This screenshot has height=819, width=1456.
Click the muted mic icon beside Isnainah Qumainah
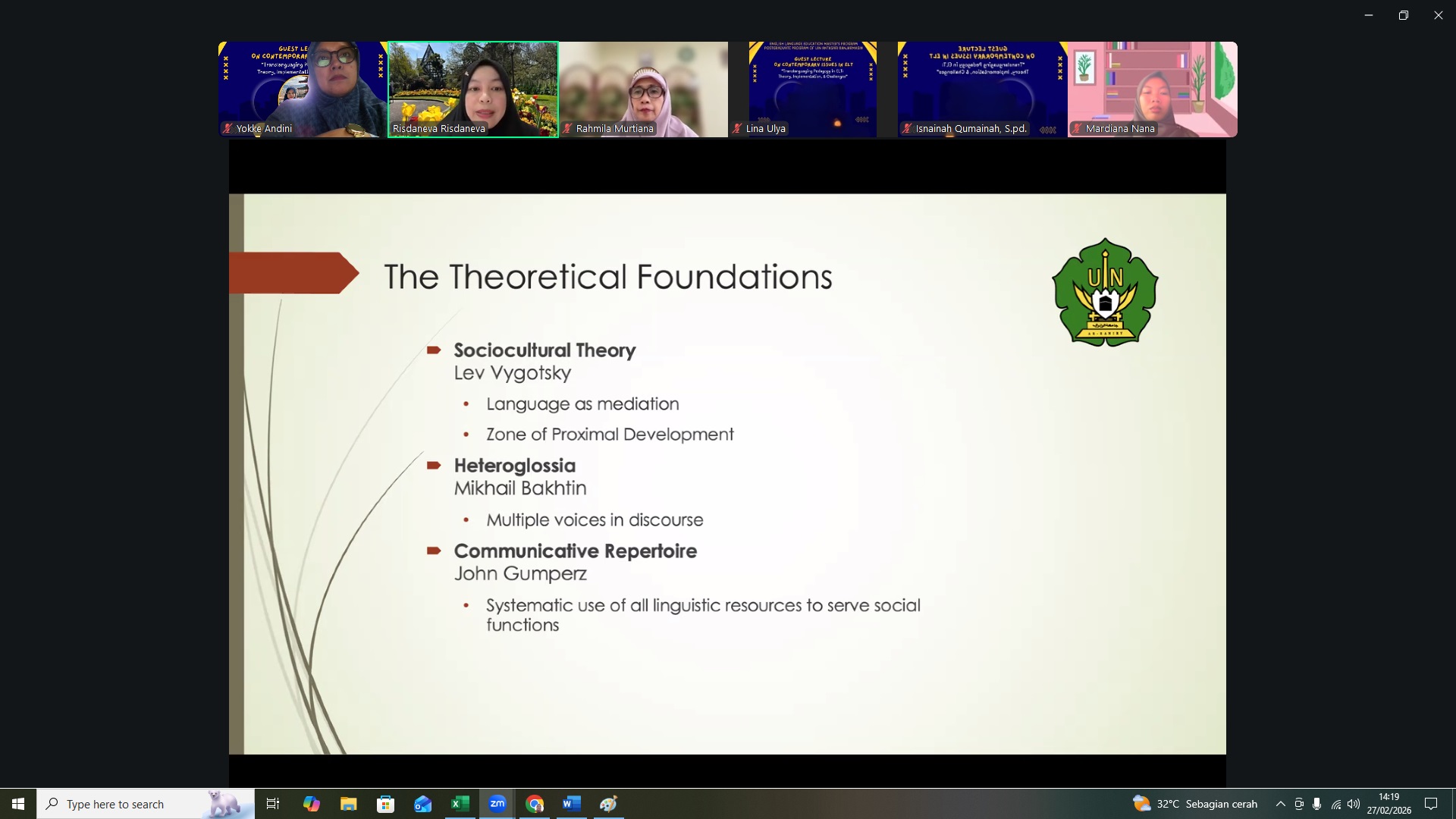(907, 128)
